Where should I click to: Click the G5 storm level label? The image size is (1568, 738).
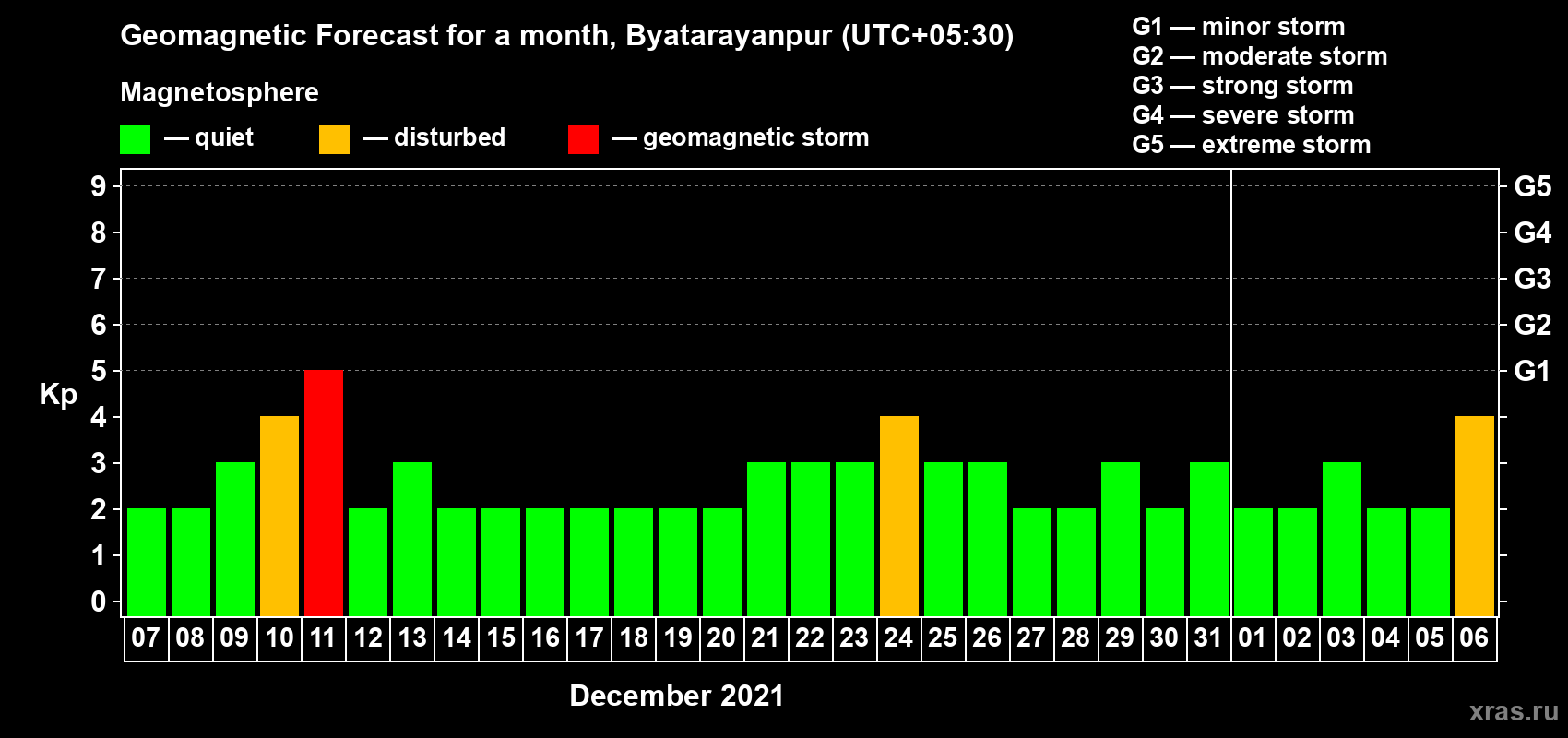(x=1532, y=186)
